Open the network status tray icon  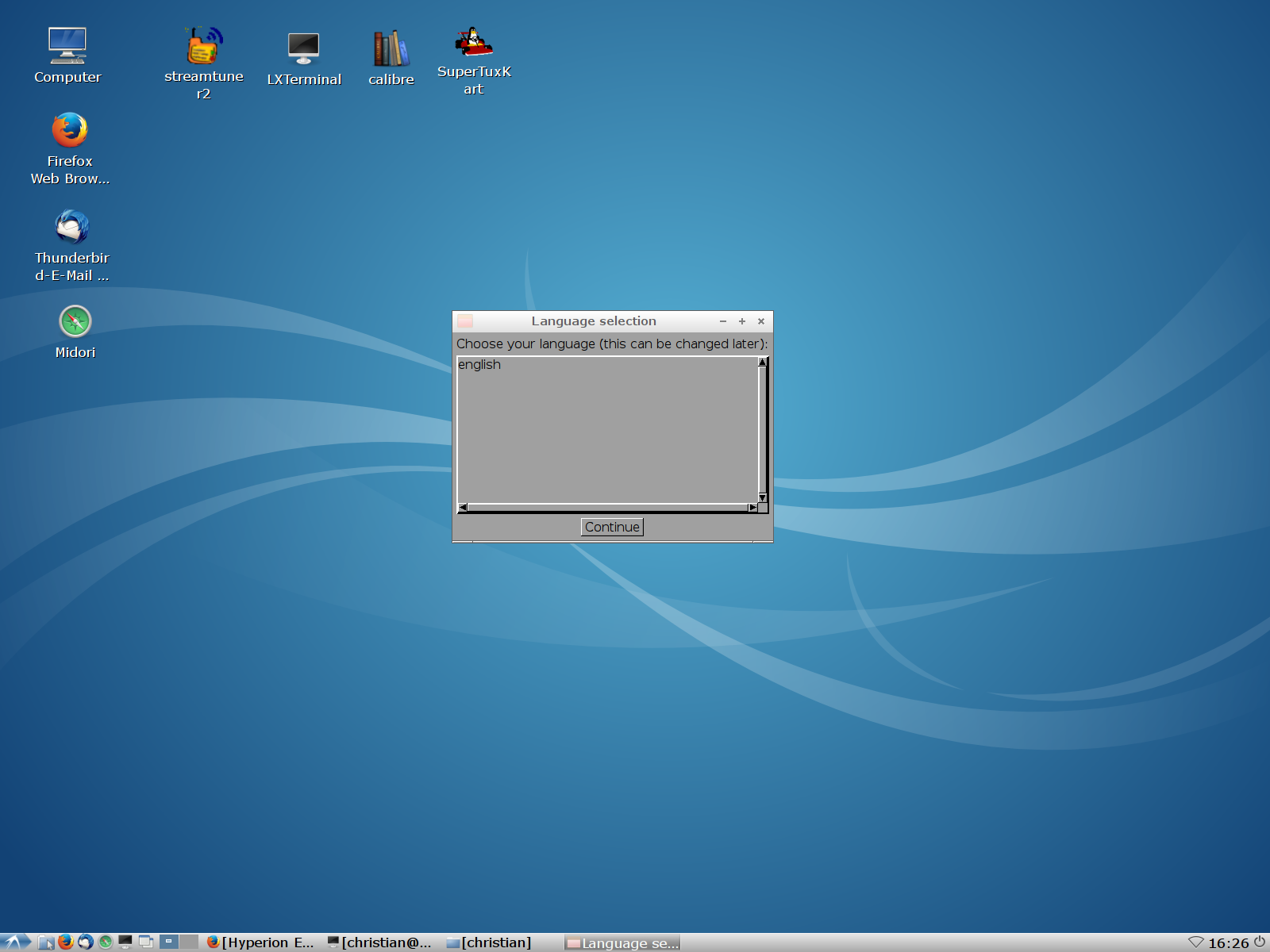1195,942
